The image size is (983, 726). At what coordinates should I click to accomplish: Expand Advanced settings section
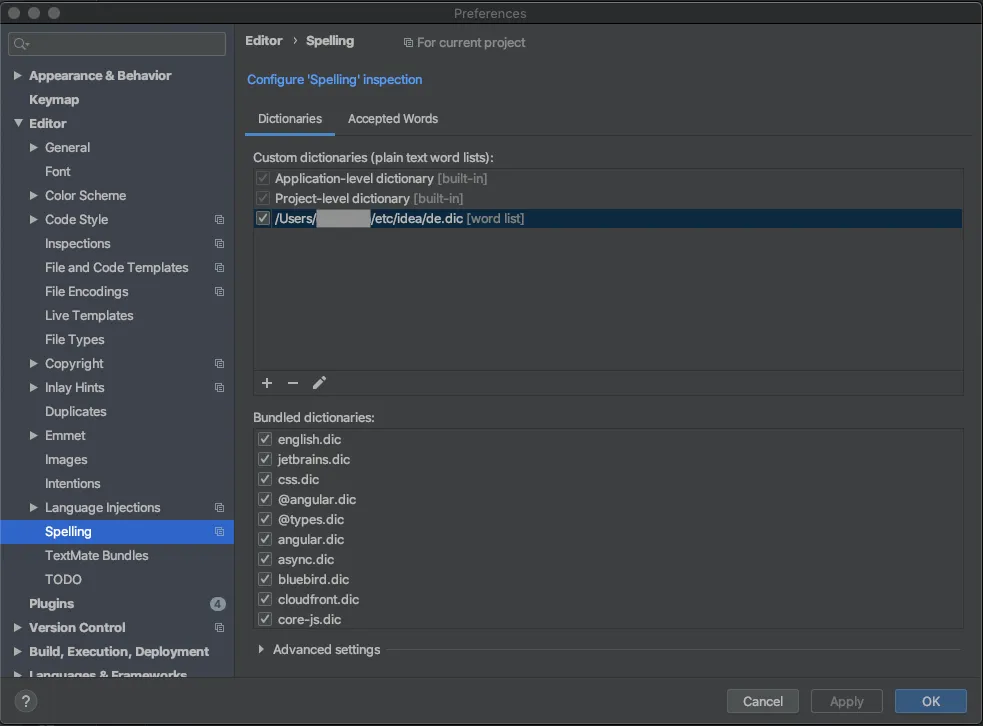(x=261, y=650)
